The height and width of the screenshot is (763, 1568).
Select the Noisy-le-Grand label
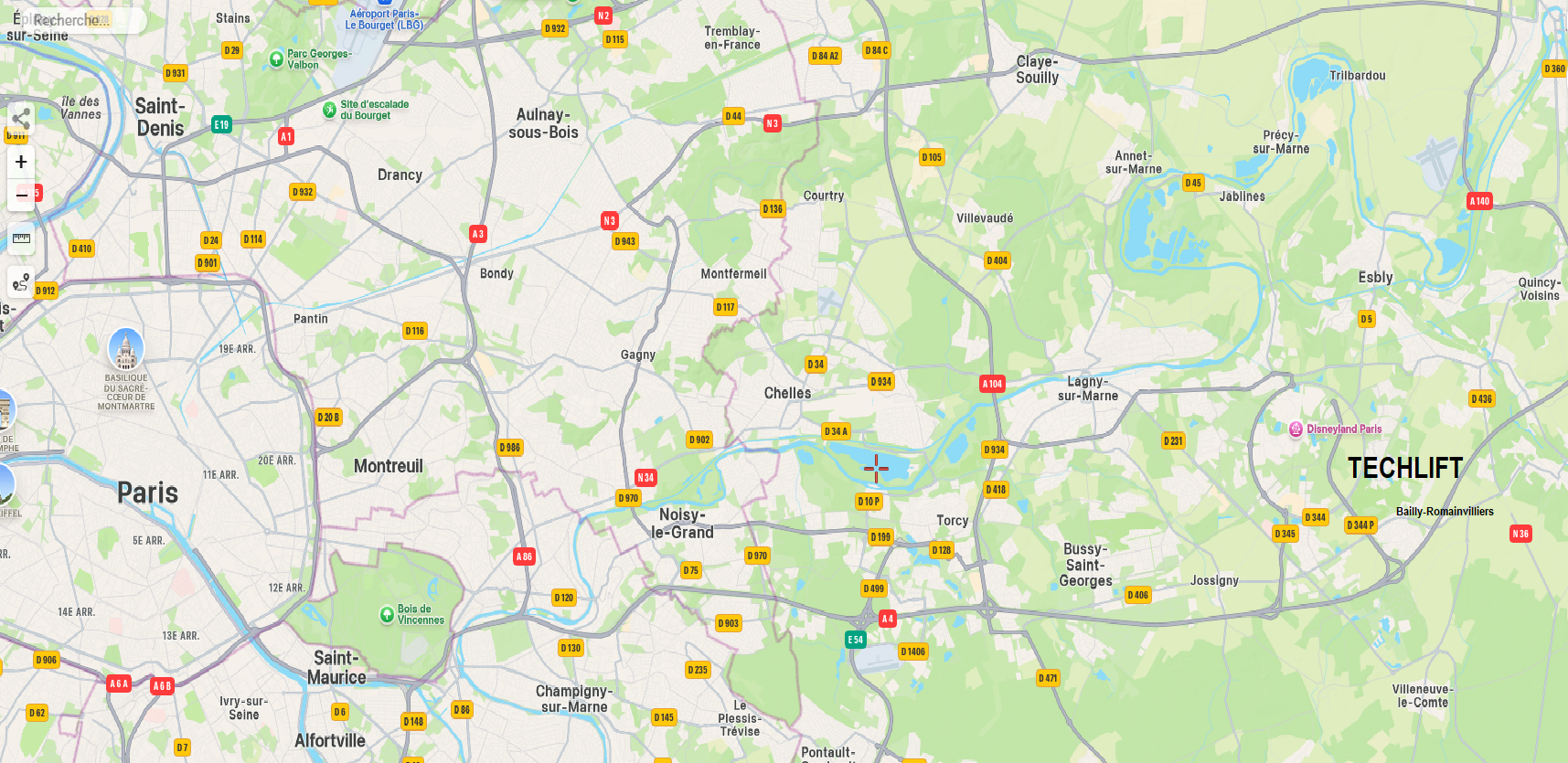pos(682,524)
